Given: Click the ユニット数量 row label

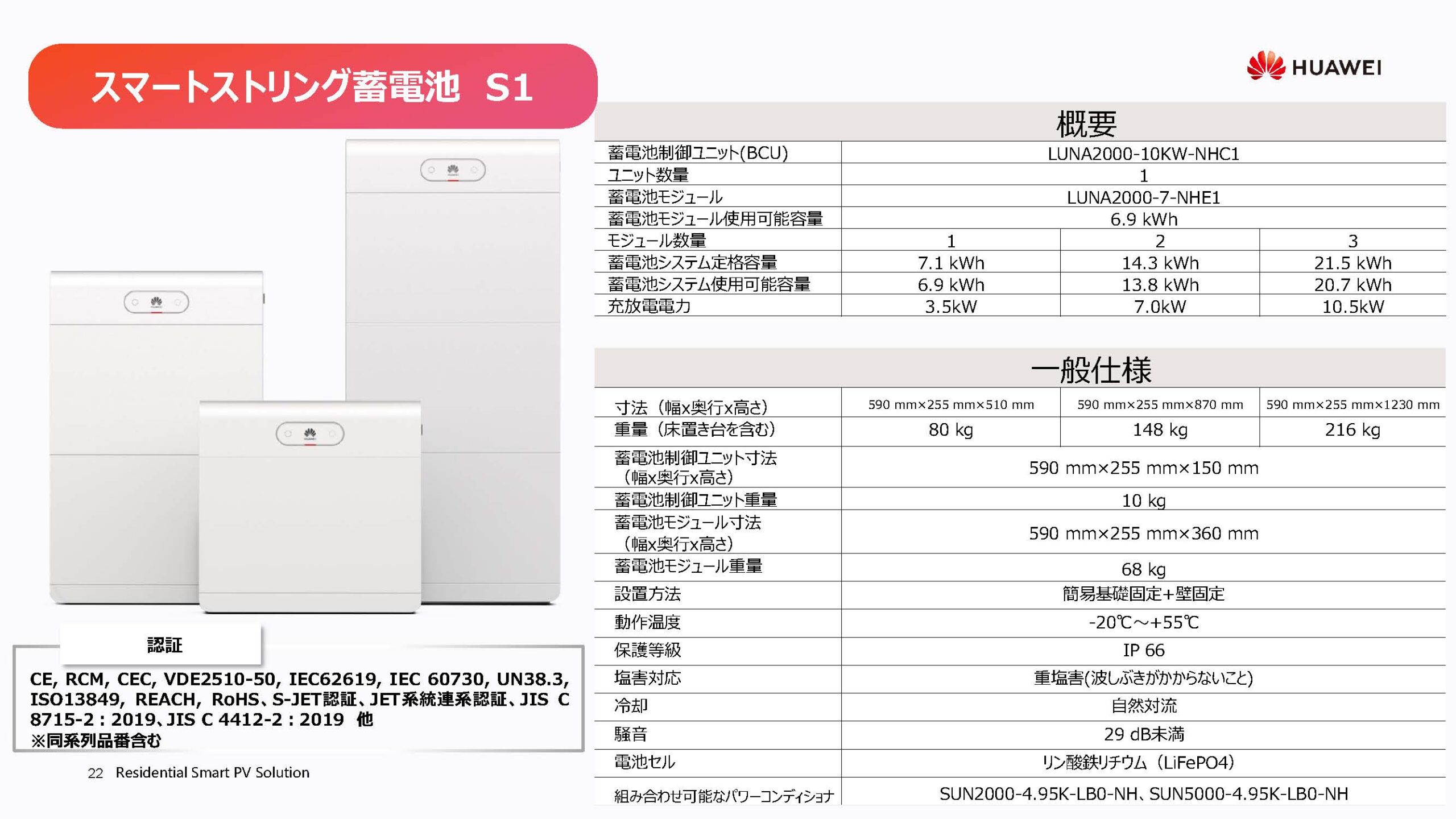Looking at the screenshot, I should [648, 175].
